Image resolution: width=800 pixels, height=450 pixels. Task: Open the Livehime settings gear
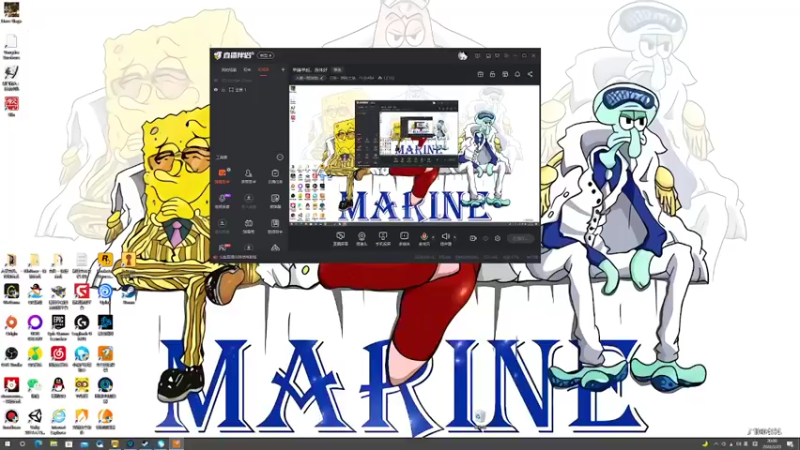click(497, 238)
